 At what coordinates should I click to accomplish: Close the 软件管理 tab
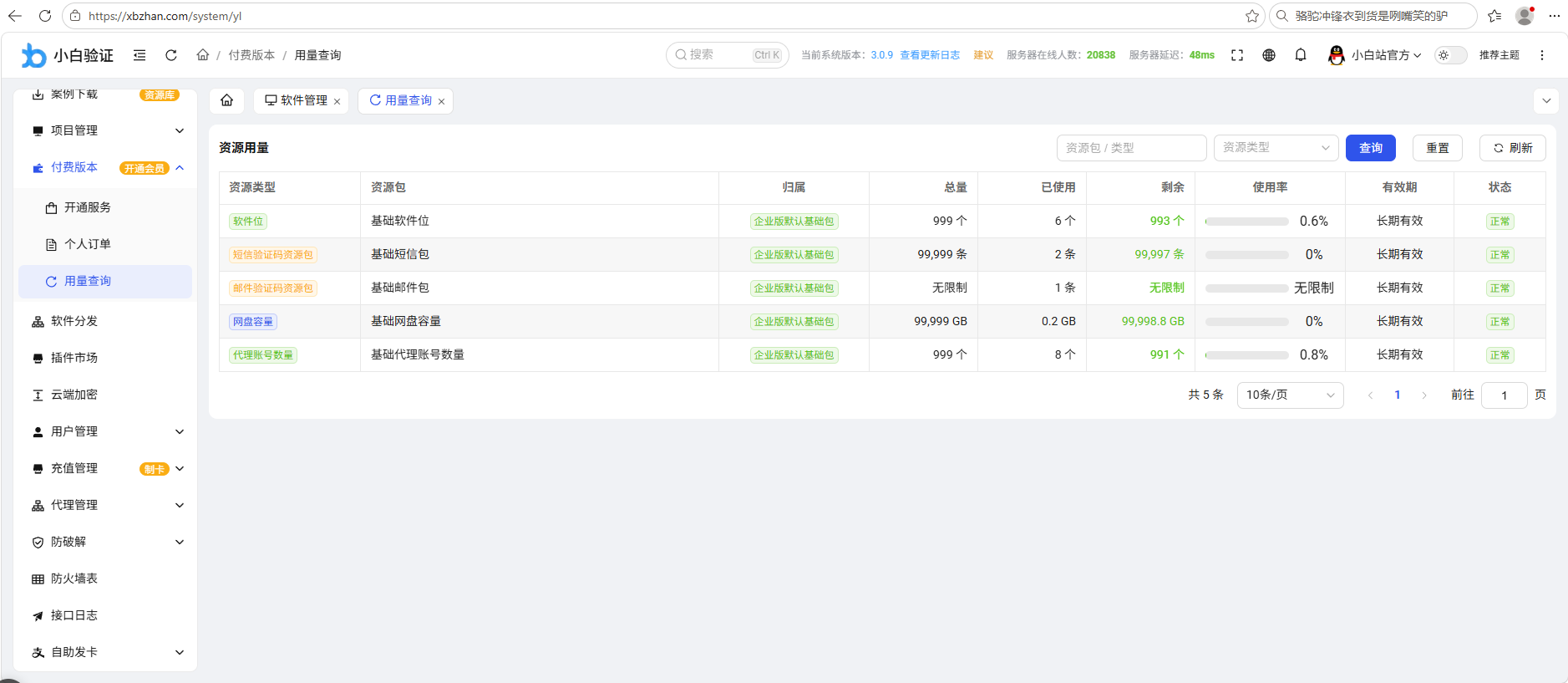(x=337, y=101)
